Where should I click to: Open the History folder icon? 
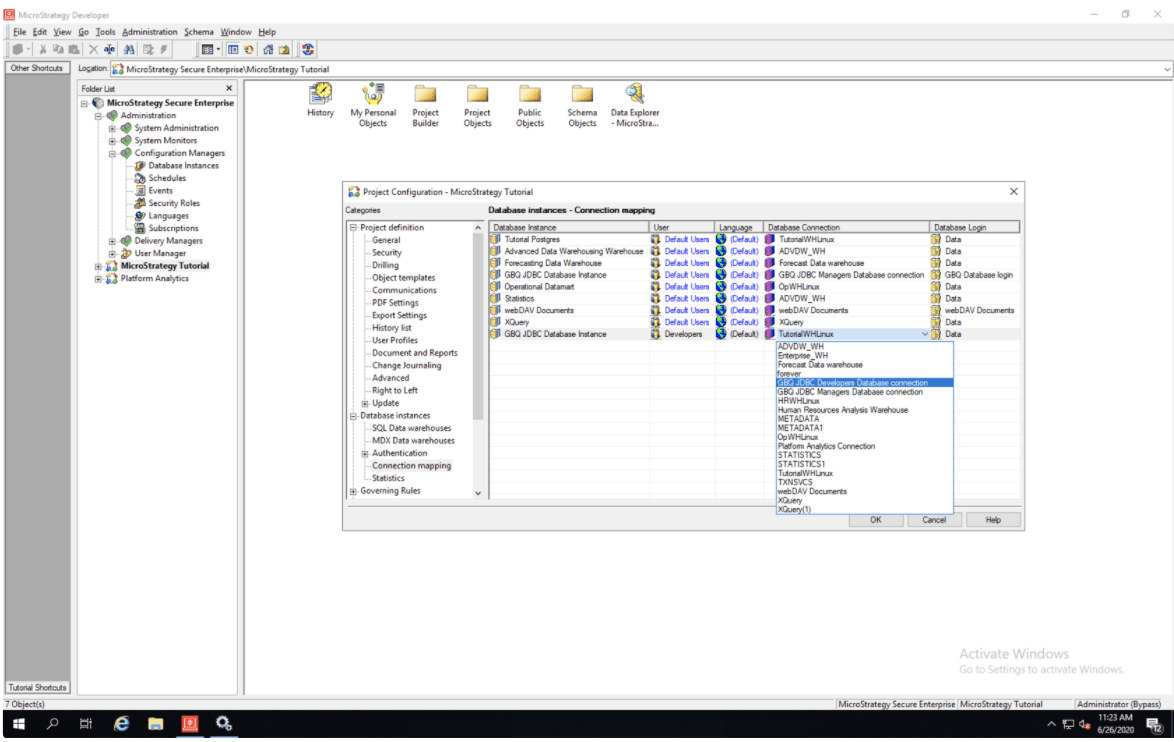coord(320,94)
